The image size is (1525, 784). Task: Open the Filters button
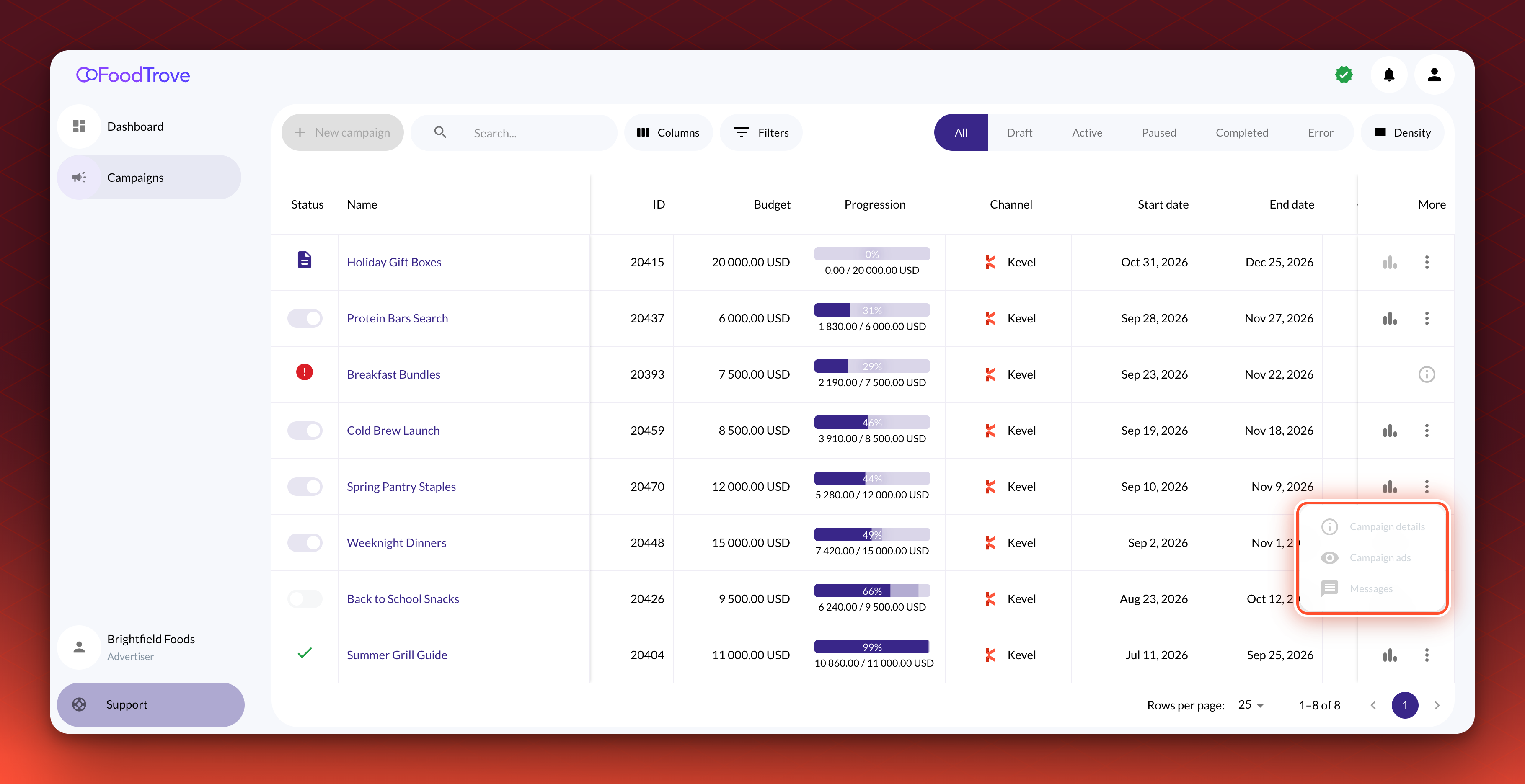761,132
